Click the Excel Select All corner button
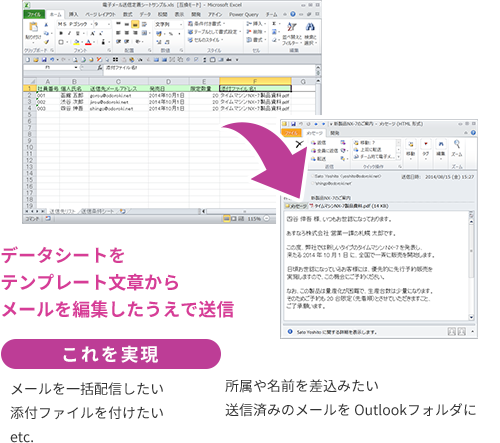 coord(29,81)
